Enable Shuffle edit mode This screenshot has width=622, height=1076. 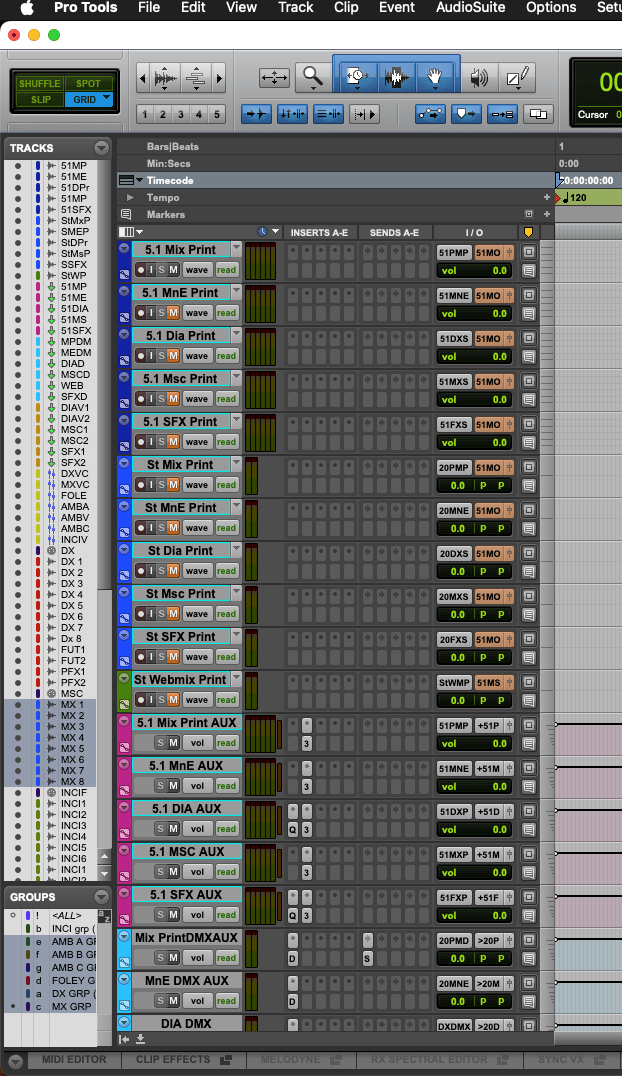click(39, 83)
